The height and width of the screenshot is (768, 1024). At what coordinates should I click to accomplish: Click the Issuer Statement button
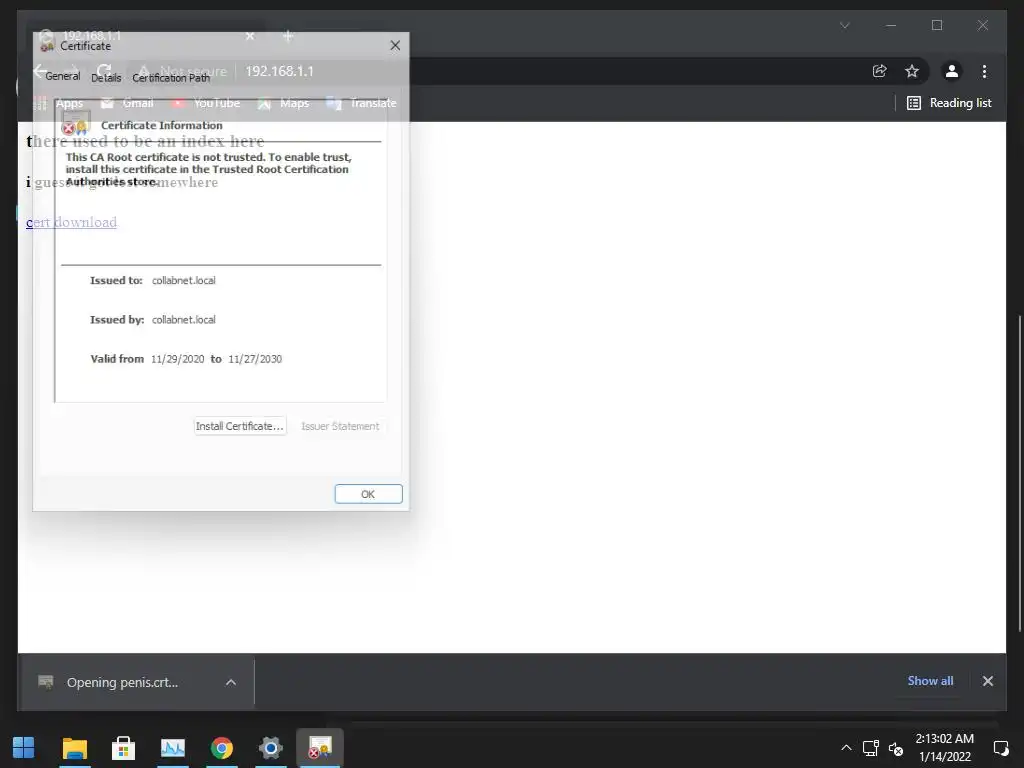coord(340,426)
